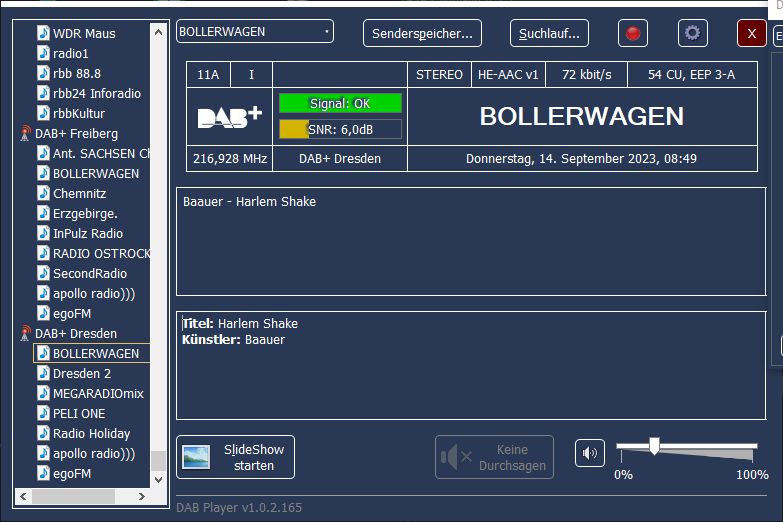Click Keine Durchsagen announcements button
The height and width of the screenshot is (522, 783).
(494, 457)
